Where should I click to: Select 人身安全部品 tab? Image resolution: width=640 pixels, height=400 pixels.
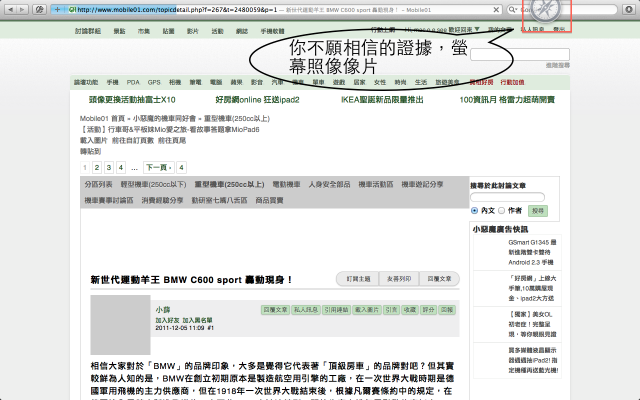click(329, 184)
